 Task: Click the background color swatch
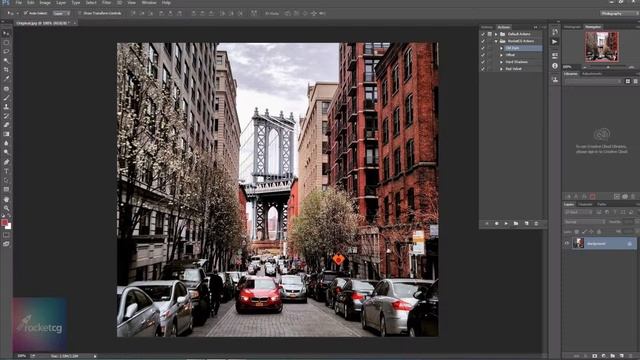click(9, 226)
